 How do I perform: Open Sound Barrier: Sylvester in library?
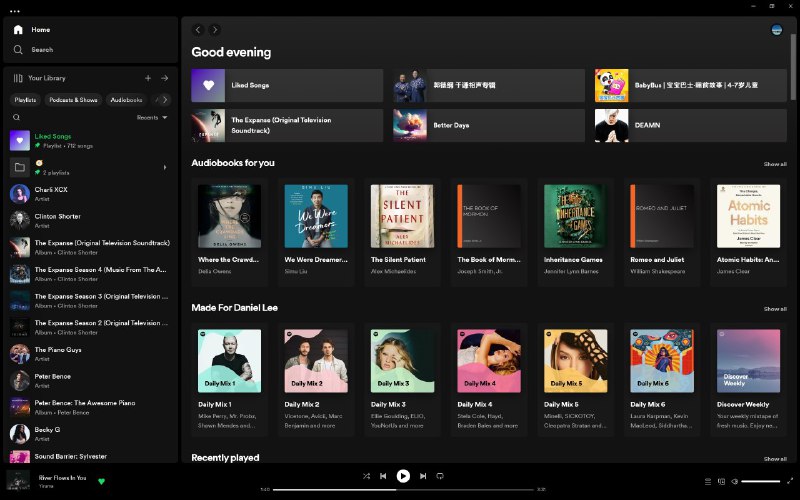click(90, 456)
